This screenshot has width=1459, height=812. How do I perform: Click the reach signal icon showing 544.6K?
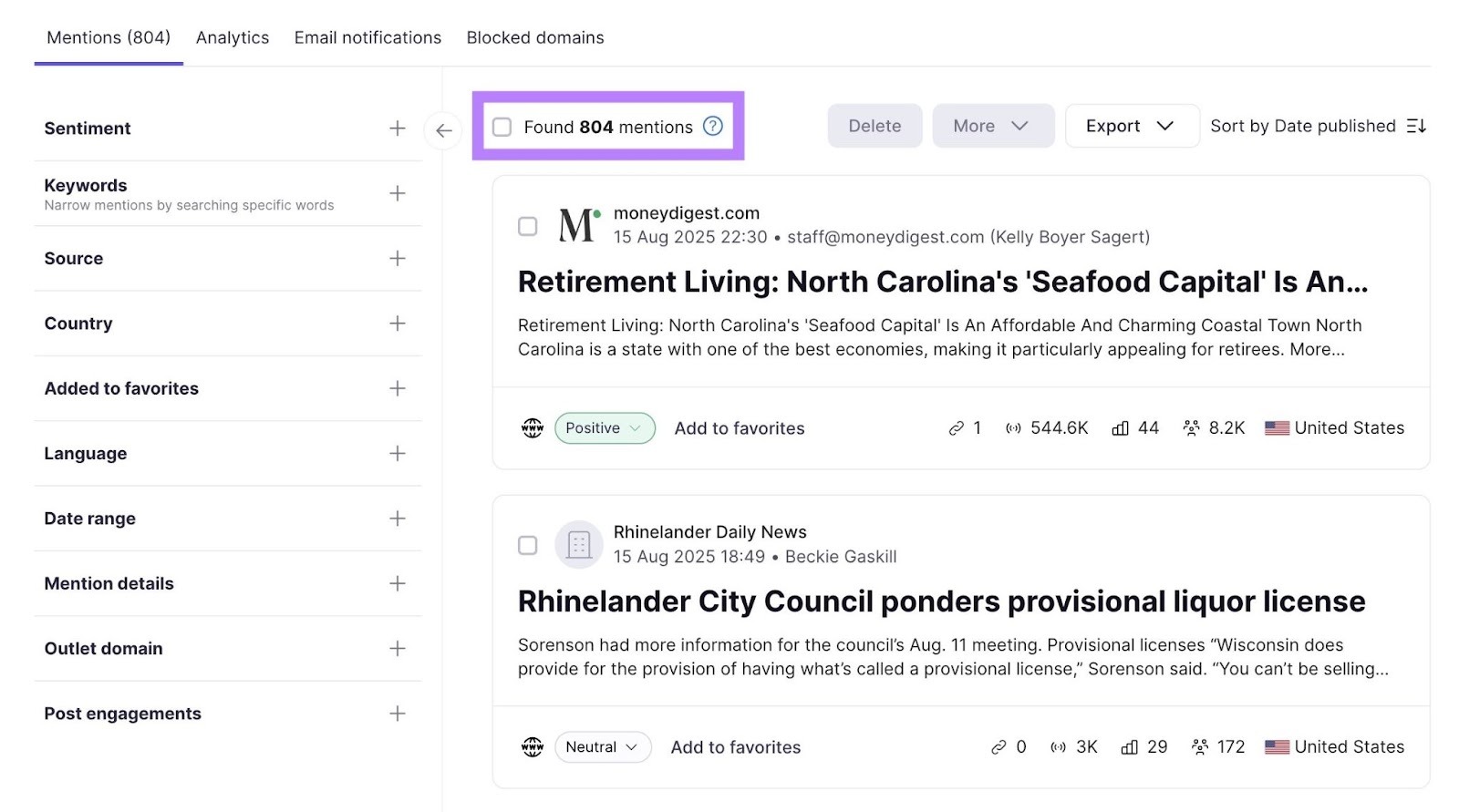click(1013, 428)
